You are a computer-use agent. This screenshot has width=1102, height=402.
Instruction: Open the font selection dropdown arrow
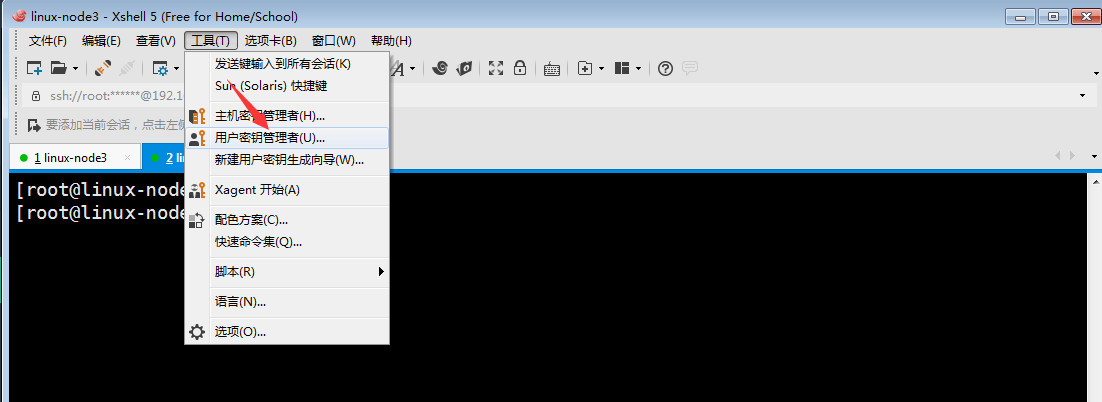(413, 68)
